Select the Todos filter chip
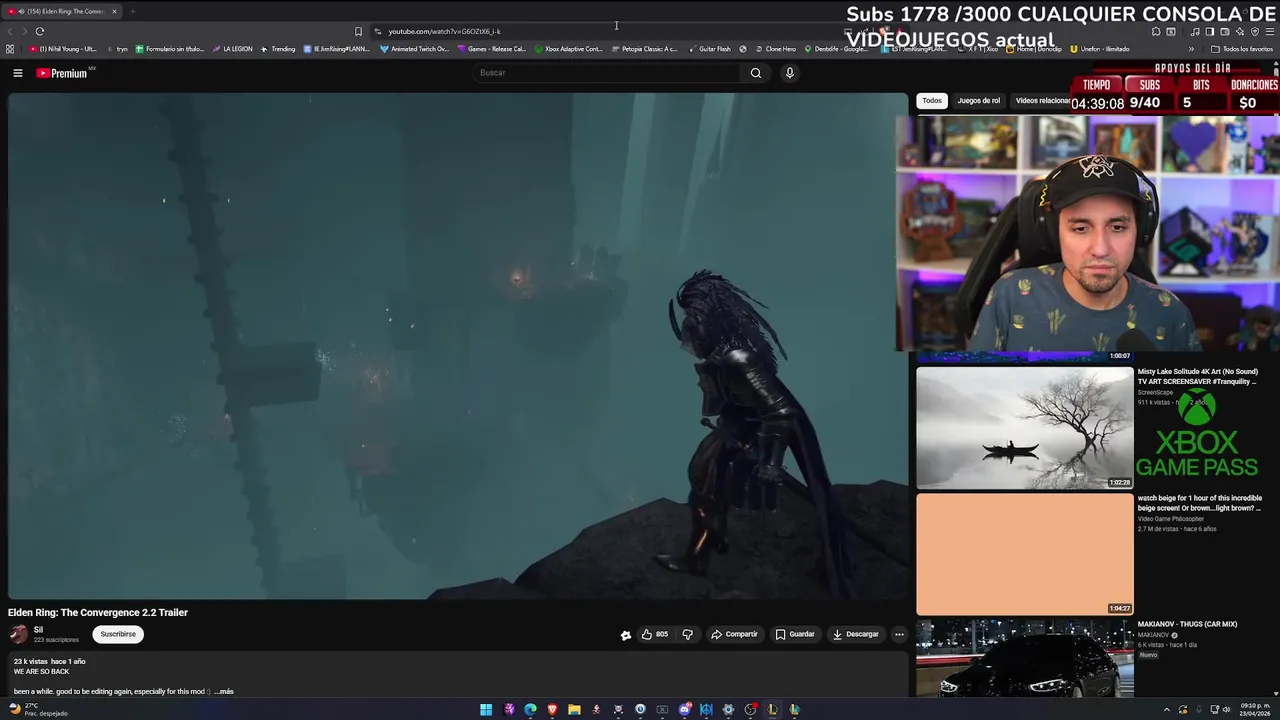Image resolution: width=1280 pixels, height=720 pixels. click(932, 100)
